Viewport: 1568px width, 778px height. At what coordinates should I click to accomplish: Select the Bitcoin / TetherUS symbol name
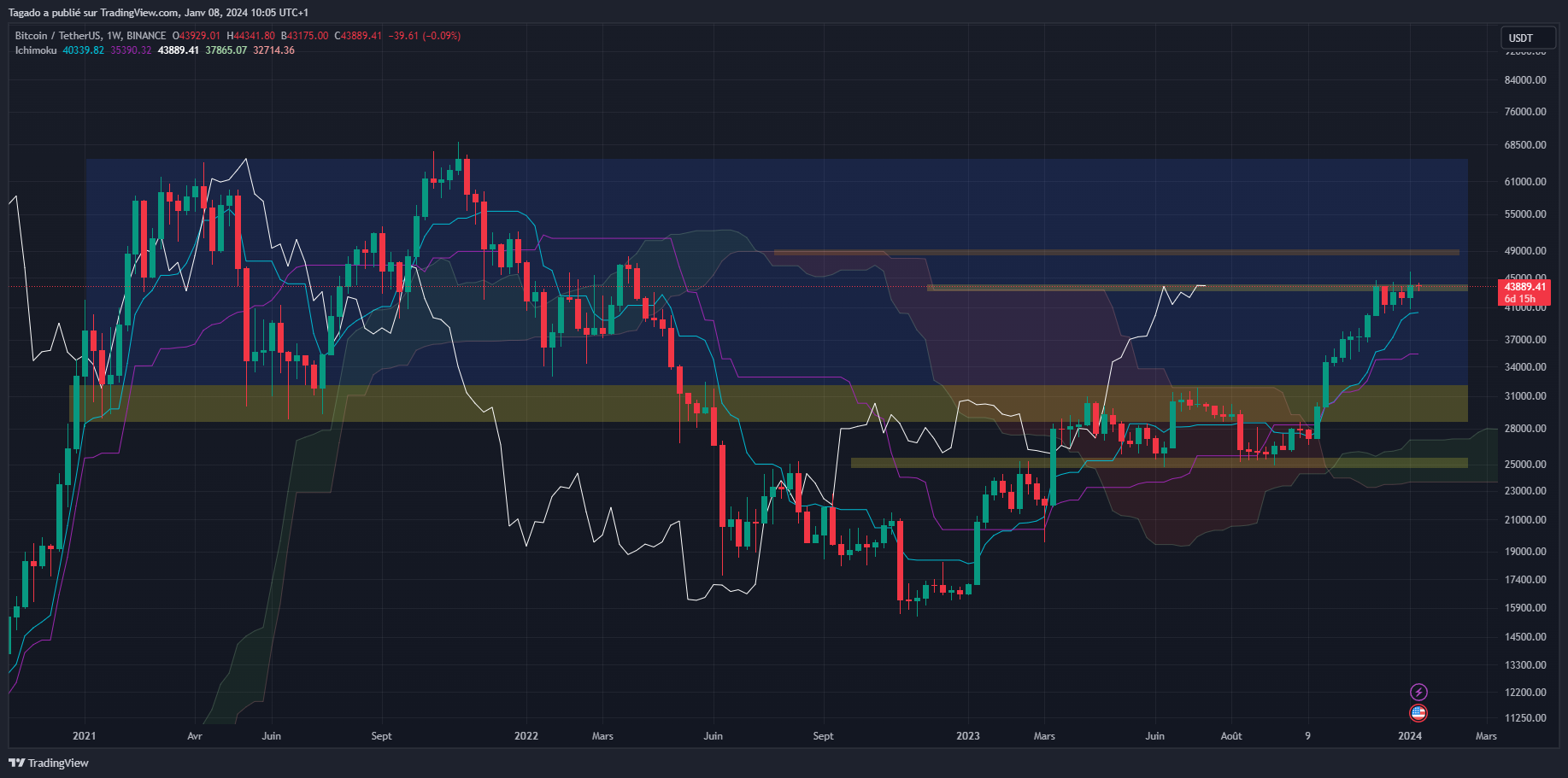[x=51, y=36]
